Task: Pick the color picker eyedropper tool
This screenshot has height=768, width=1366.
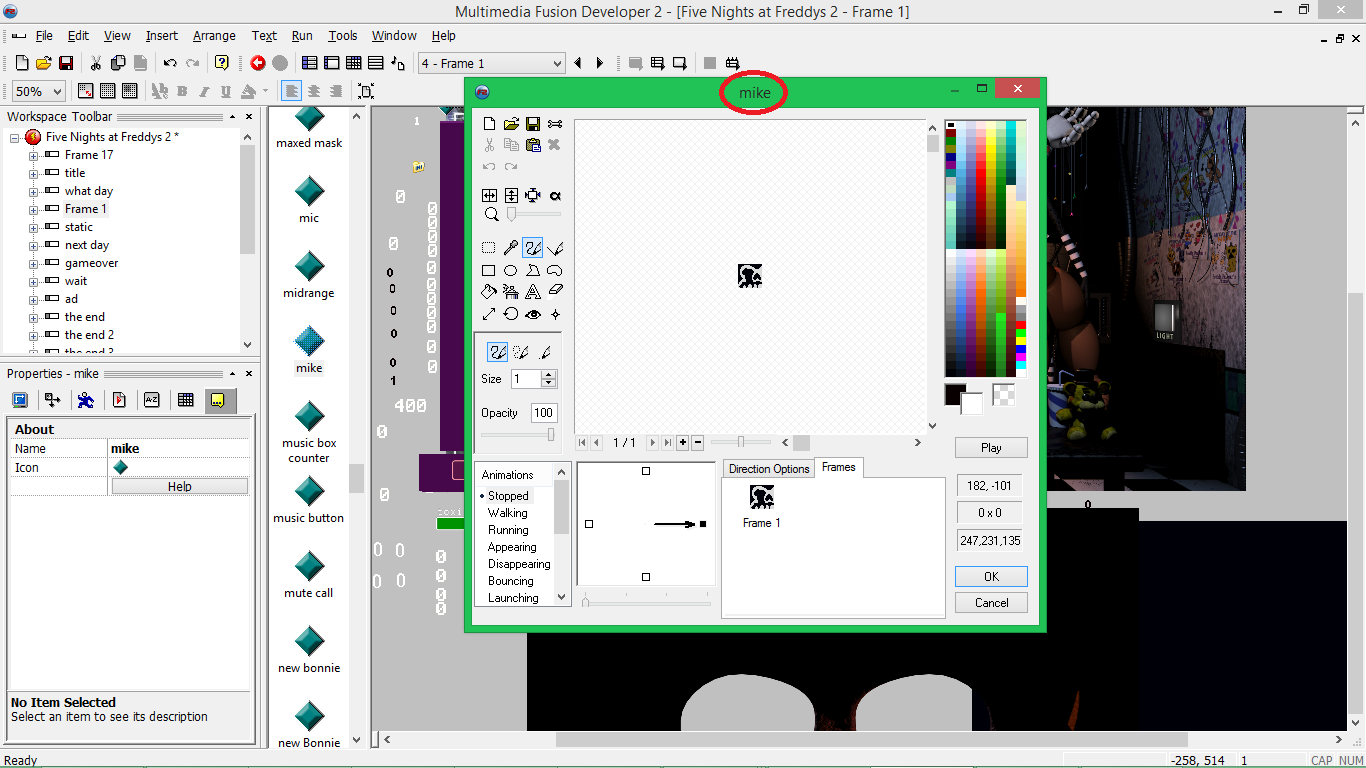Action: (511, 247)
